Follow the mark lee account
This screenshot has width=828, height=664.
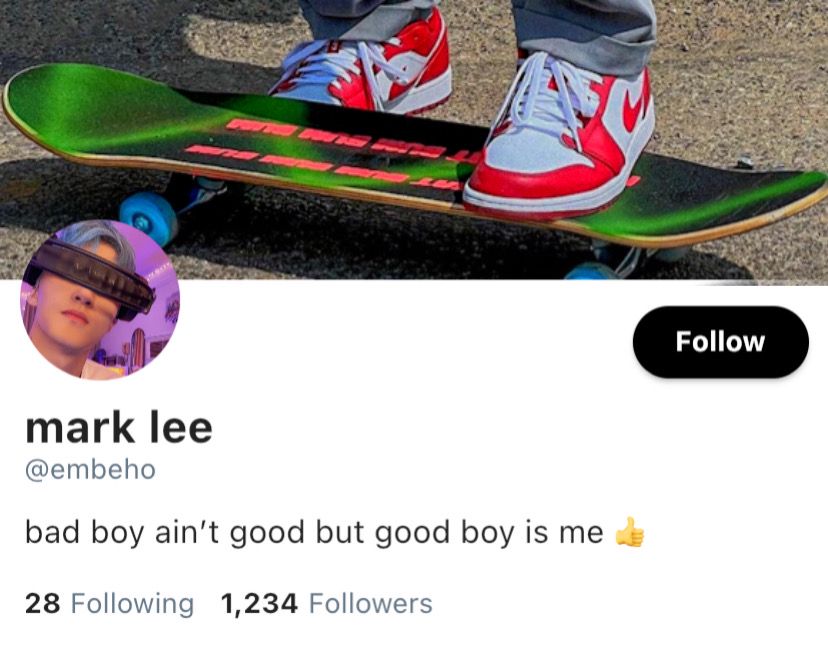[720, 342]
